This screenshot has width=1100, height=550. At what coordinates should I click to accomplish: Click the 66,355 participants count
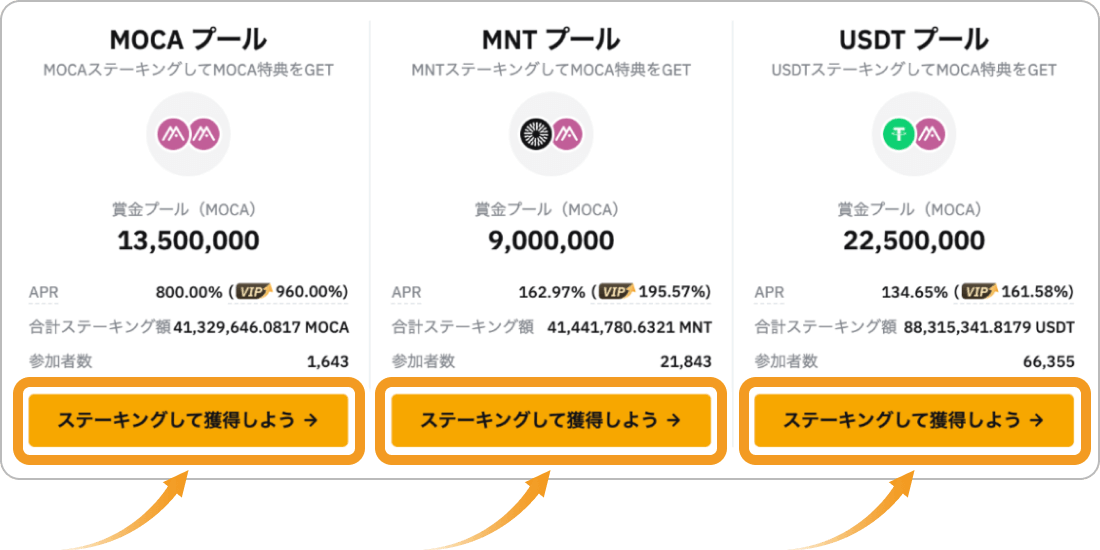(1048, 362)
